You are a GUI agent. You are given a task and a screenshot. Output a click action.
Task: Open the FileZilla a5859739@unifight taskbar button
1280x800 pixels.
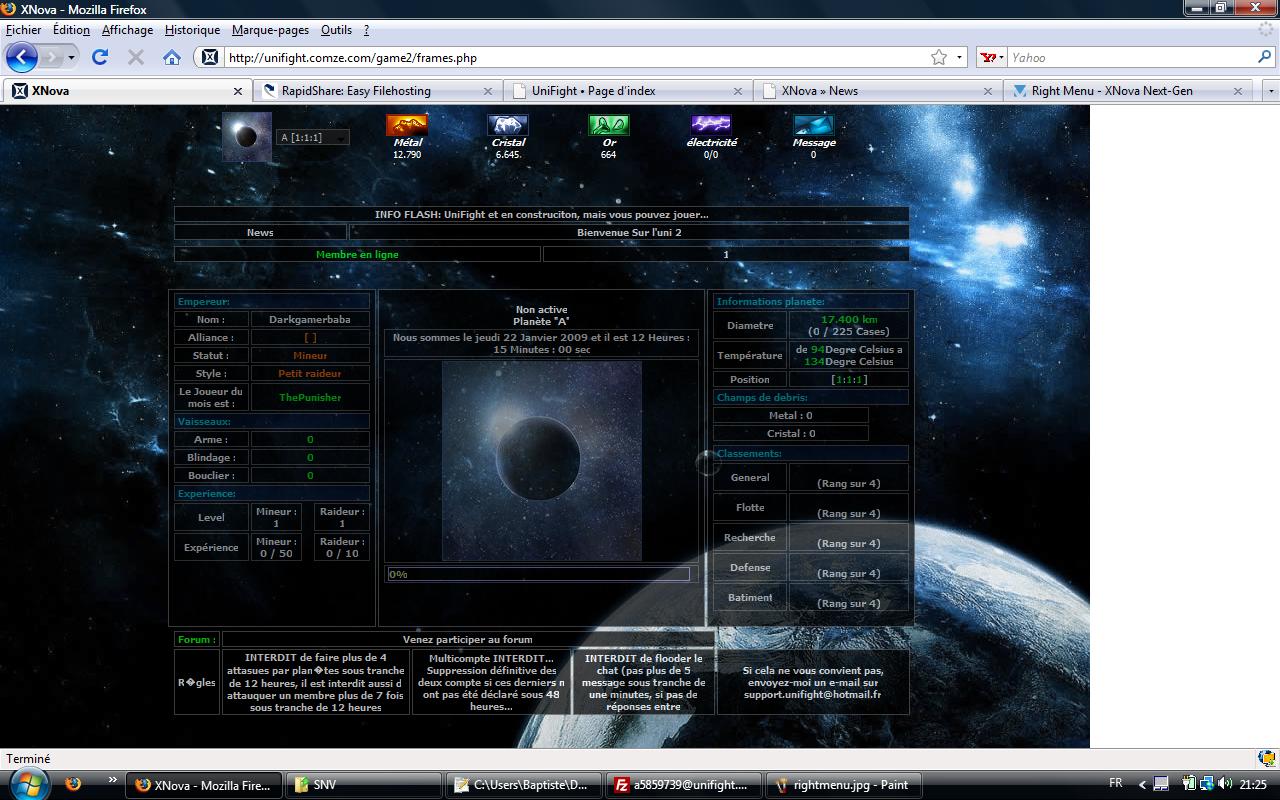(685, 785)
